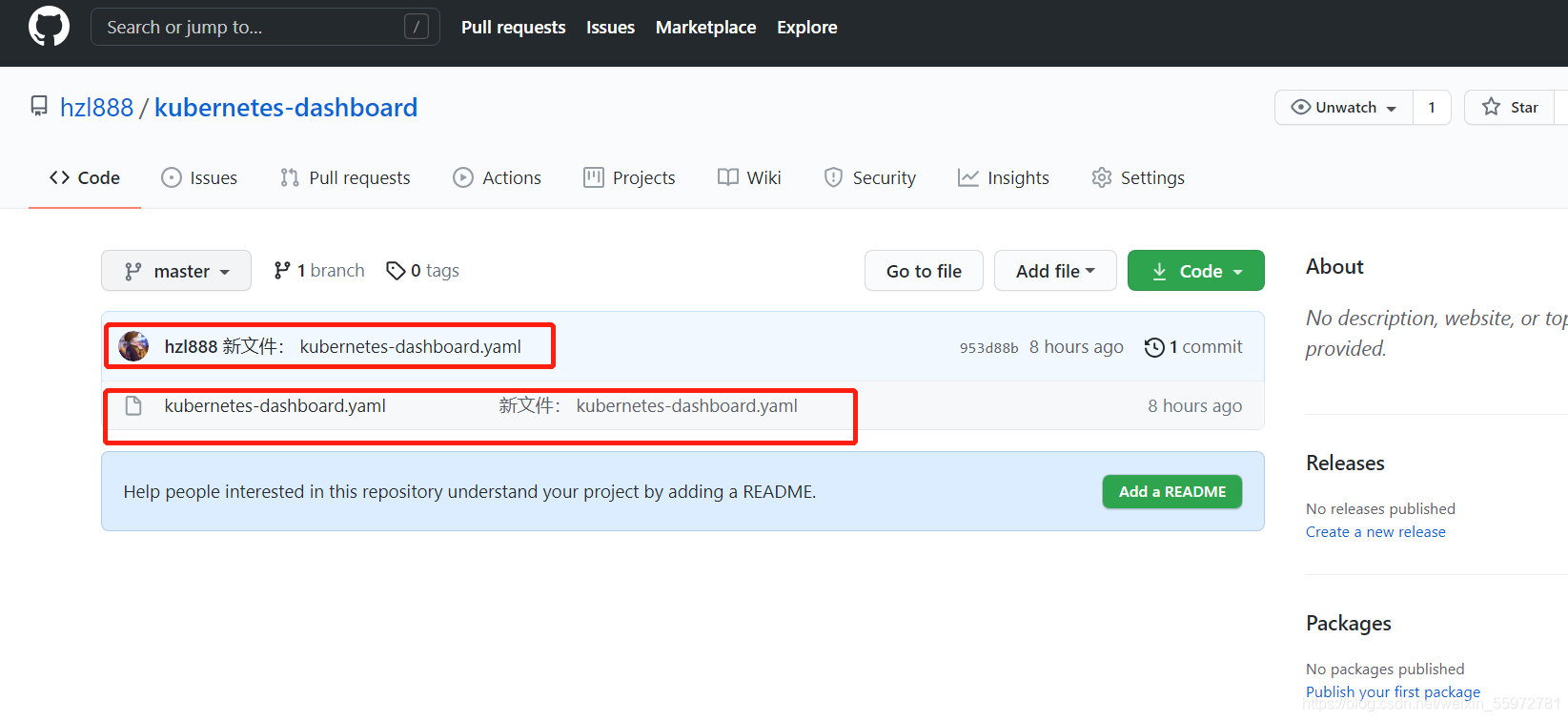Open latest commit message by hzl888
This screenshot has width=1568, height=721.
click(x=372, y=346)
